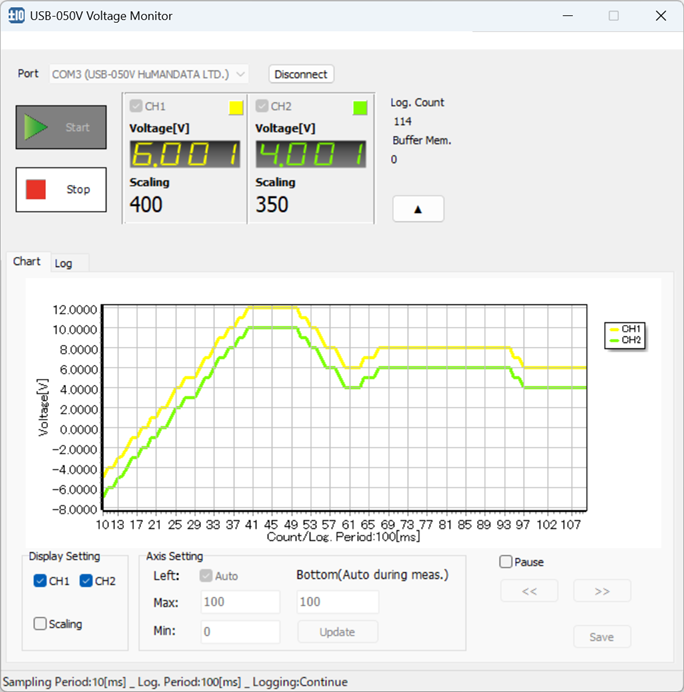Collapse panel with the up triangle button

418,209
